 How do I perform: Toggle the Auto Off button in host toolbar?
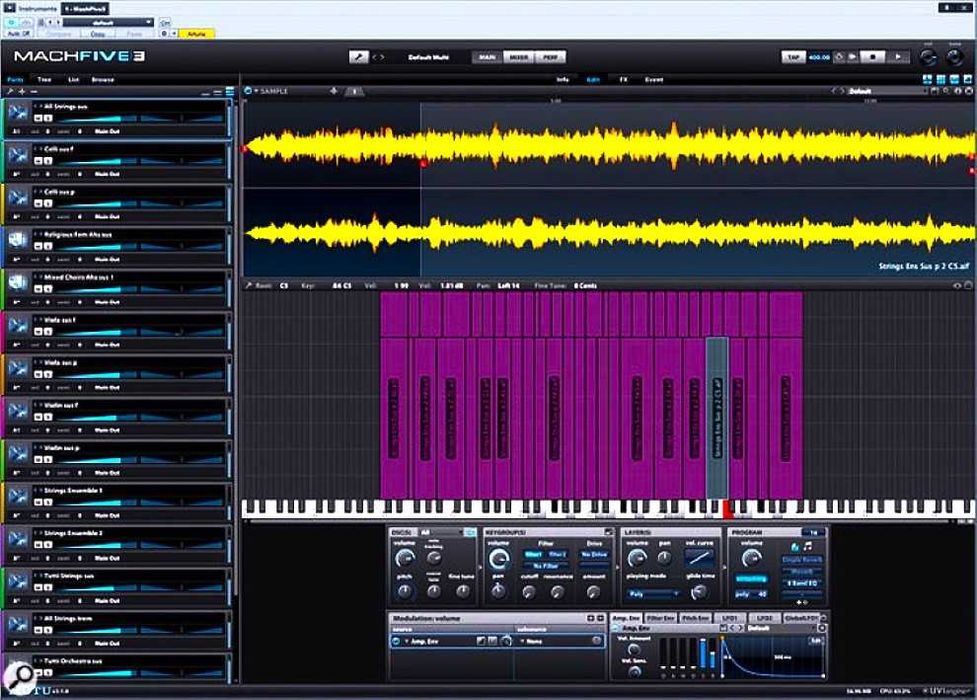tap(18, 34)
